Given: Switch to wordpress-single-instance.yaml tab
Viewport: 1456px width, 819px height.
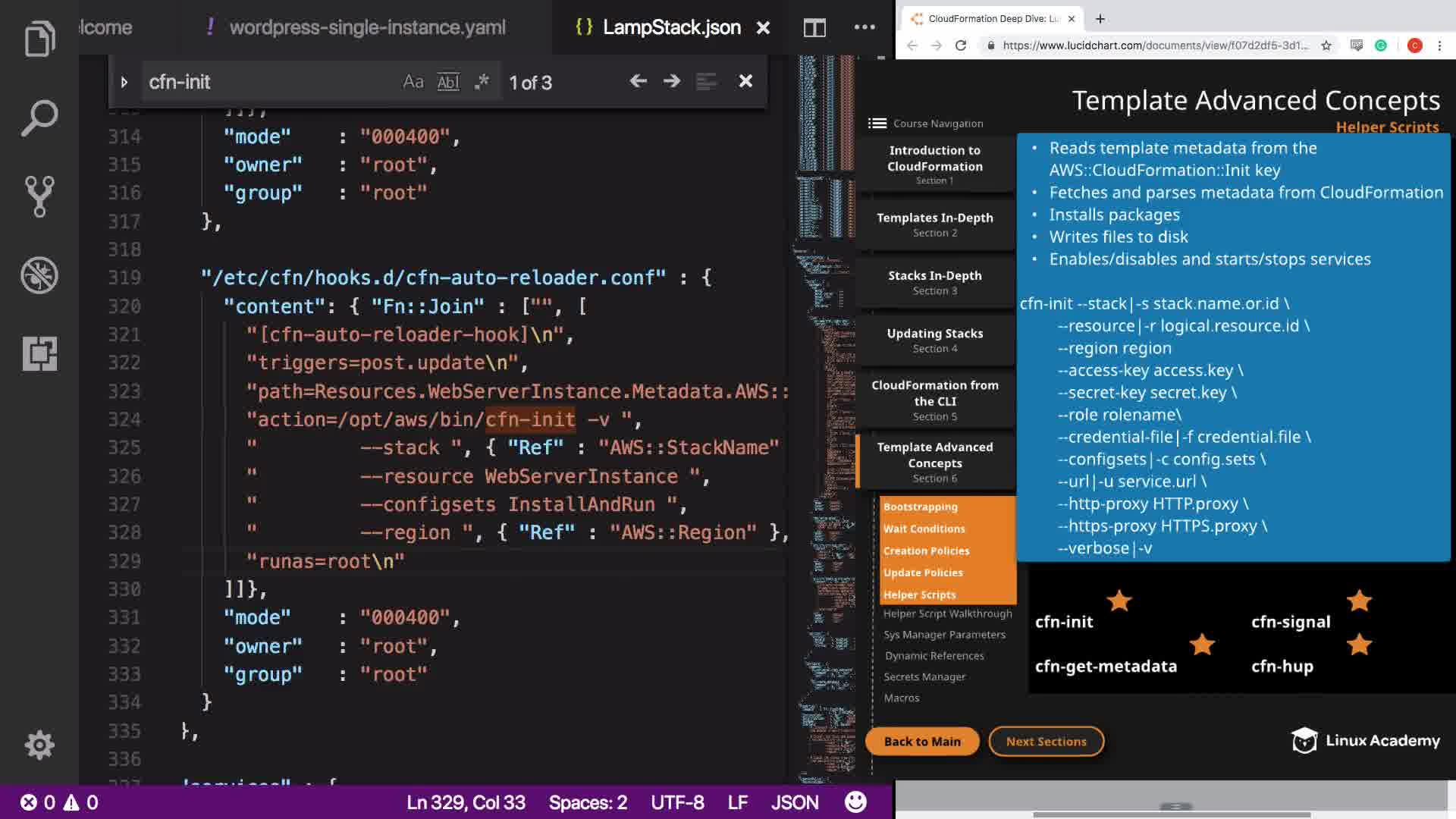Looking at the screenshot, I should 367,28.
